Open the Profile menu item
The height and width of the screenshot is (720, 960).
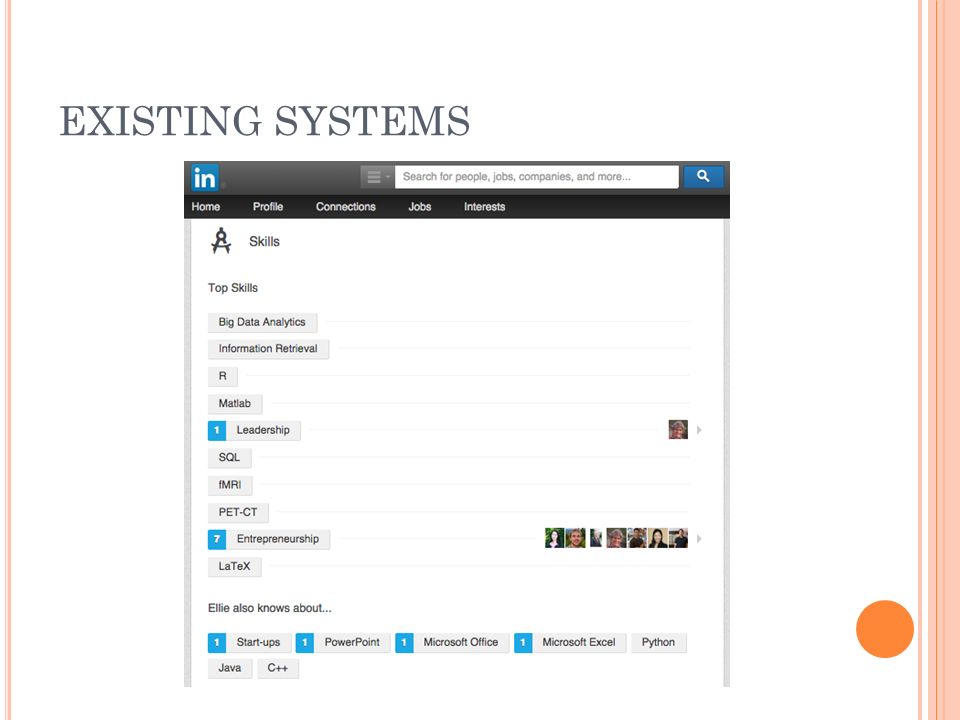(x=268, y=207)
